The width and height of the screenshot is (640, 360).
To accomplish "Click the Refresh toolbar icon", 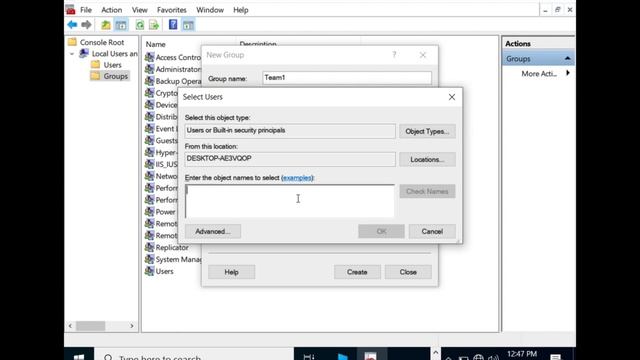I will coord(140,25).
